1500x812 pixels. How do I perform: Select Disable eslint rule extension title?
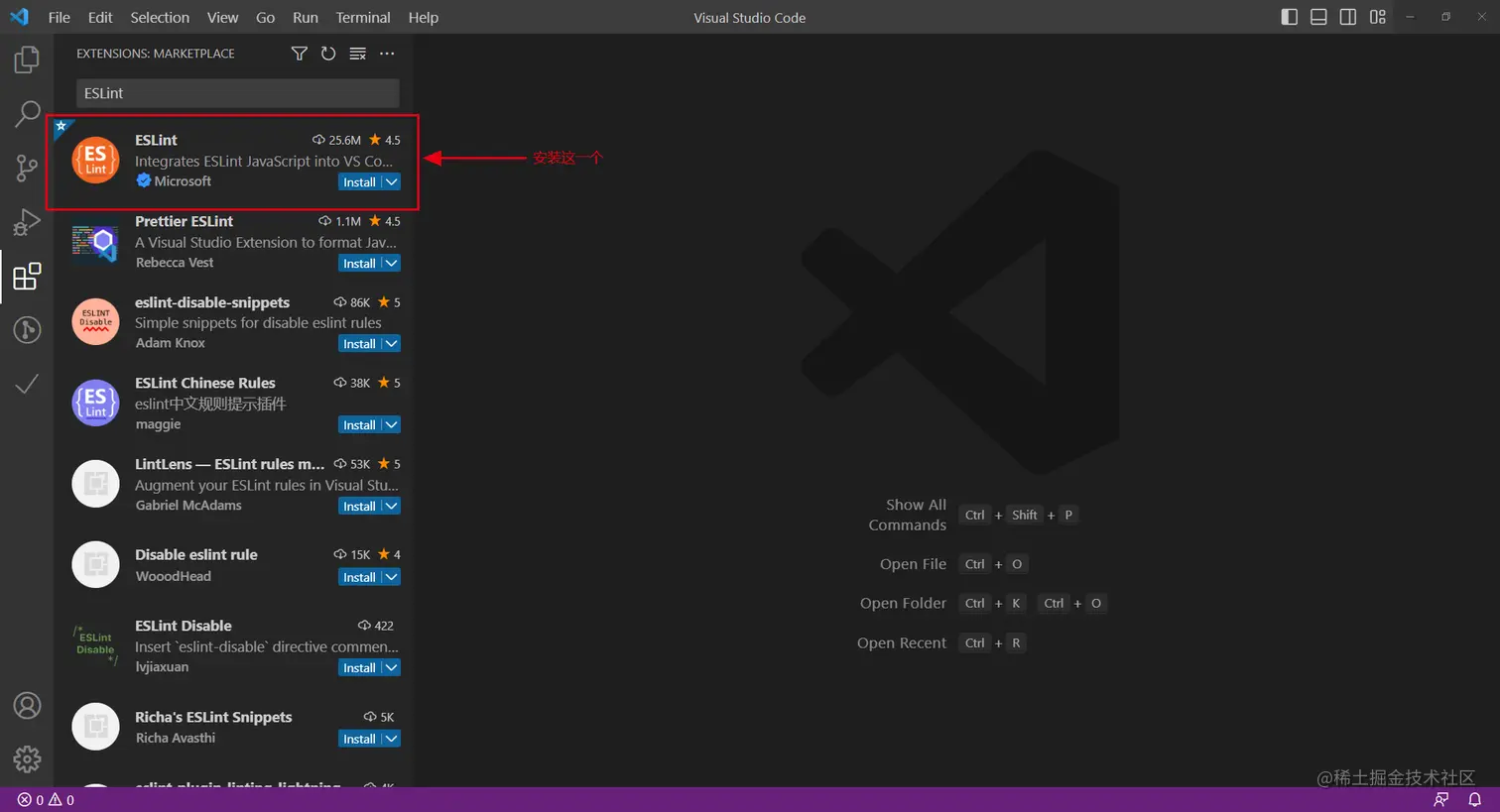coord(196,555)
